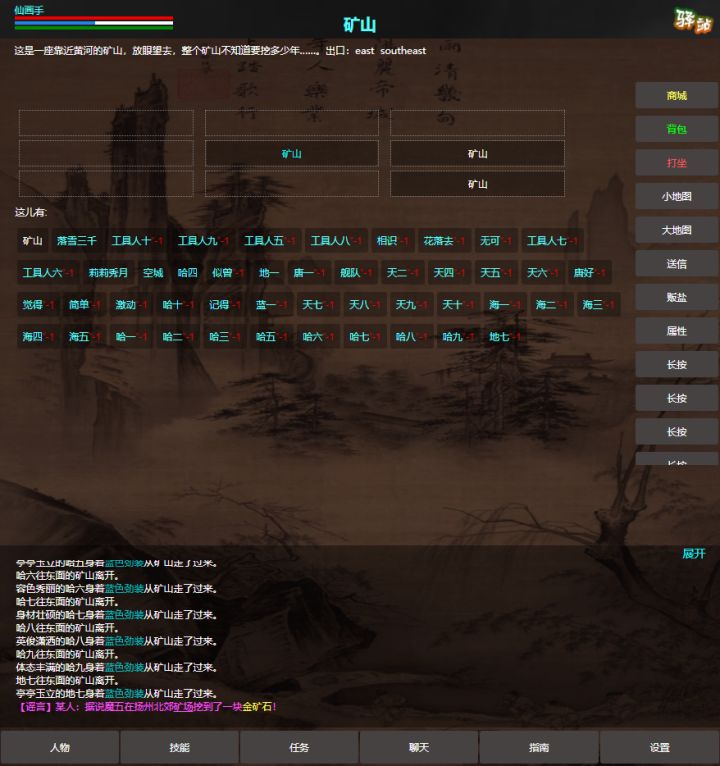Image resolution: width=720 pixels, height=766 pixels.
Task: Select 哈八 in the room list
Action: [x=411, y=337]
